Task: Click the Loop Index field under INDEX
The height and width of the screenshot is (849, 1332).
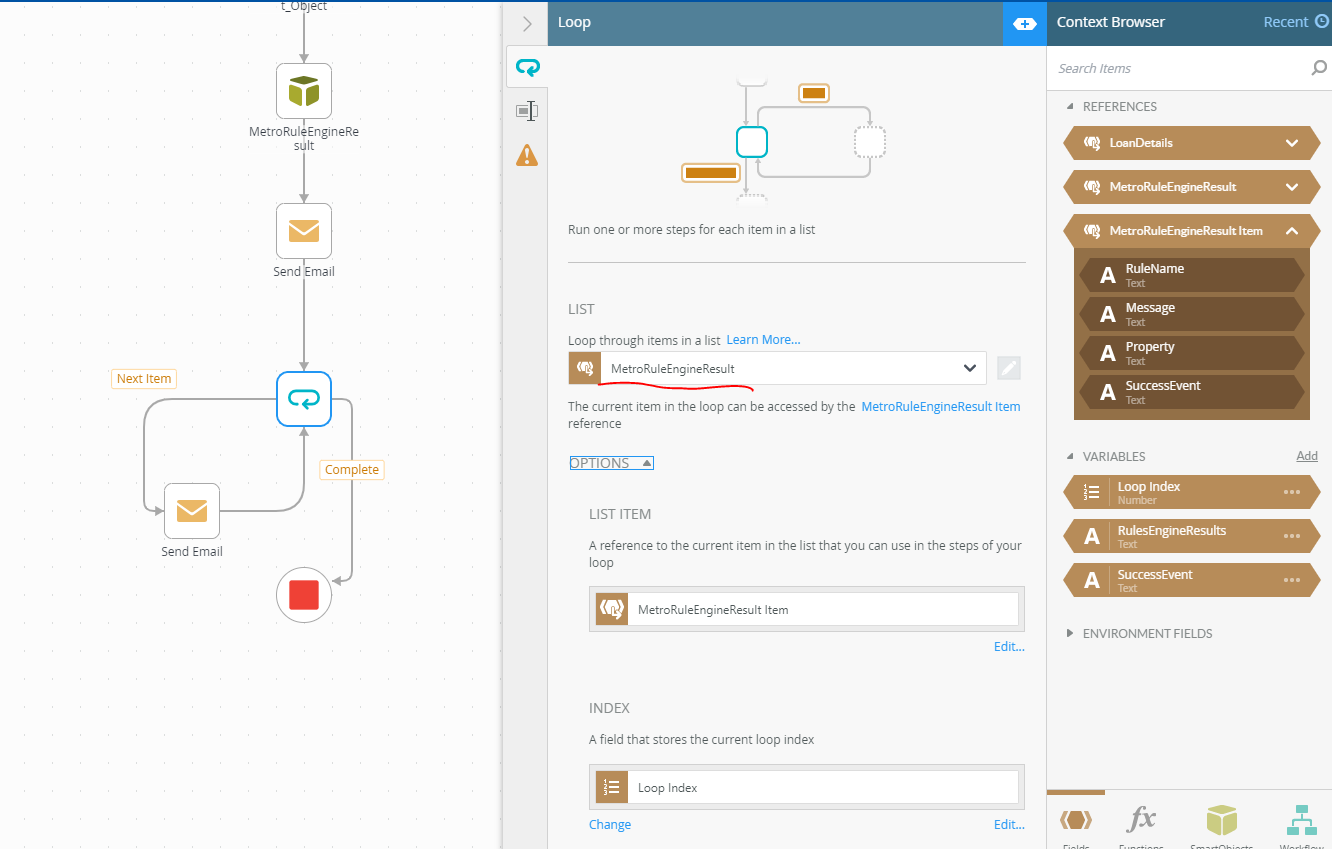Action: pos(807,787)
